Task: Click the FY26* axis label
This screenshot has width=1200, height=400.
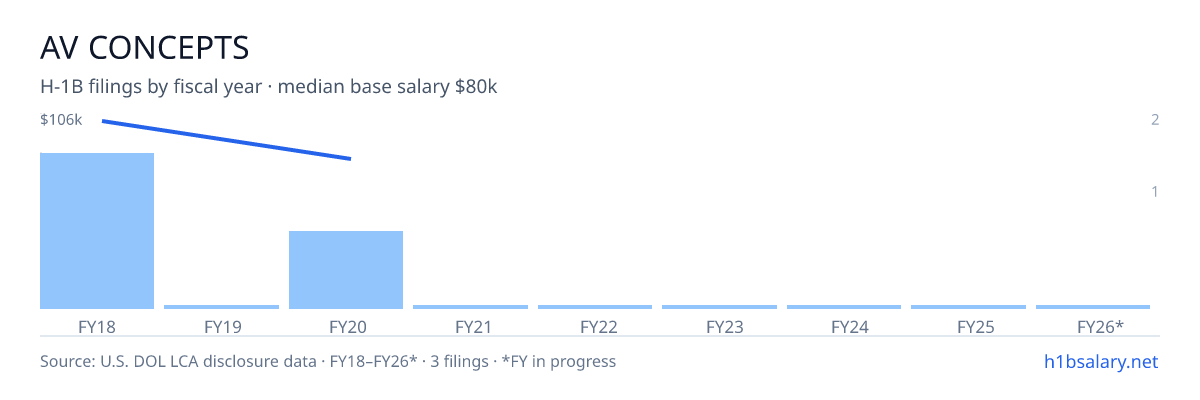Action: click(1100, 326)
